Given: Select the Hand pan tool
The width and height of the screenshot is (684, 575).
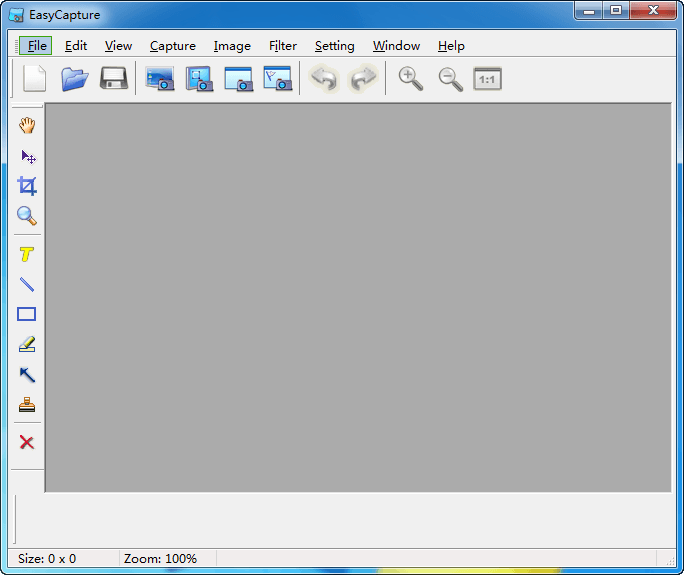Looking at the screenshot, I should tap(27, 126).
